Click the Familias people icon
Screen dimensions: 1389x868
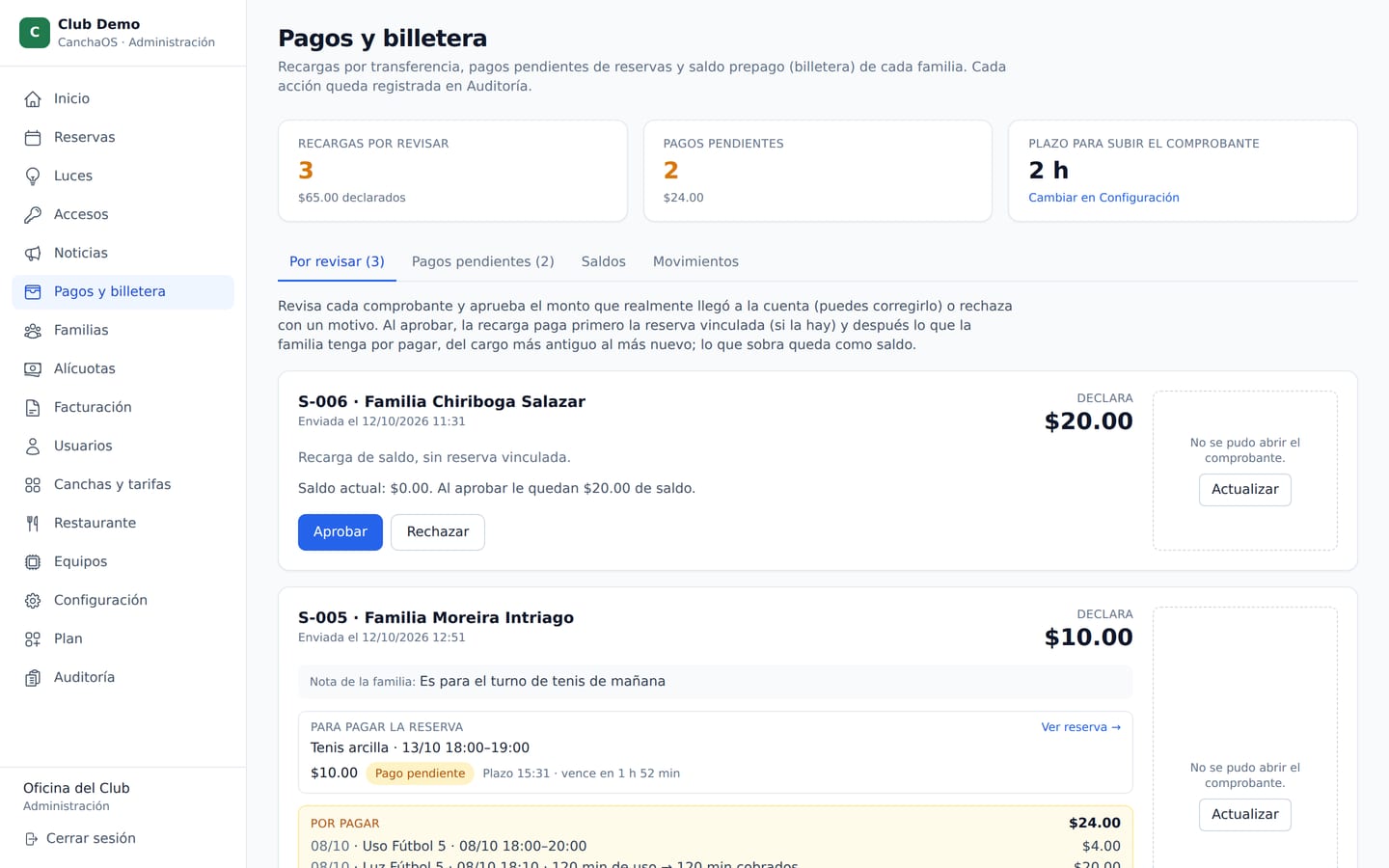coord(33,330)
